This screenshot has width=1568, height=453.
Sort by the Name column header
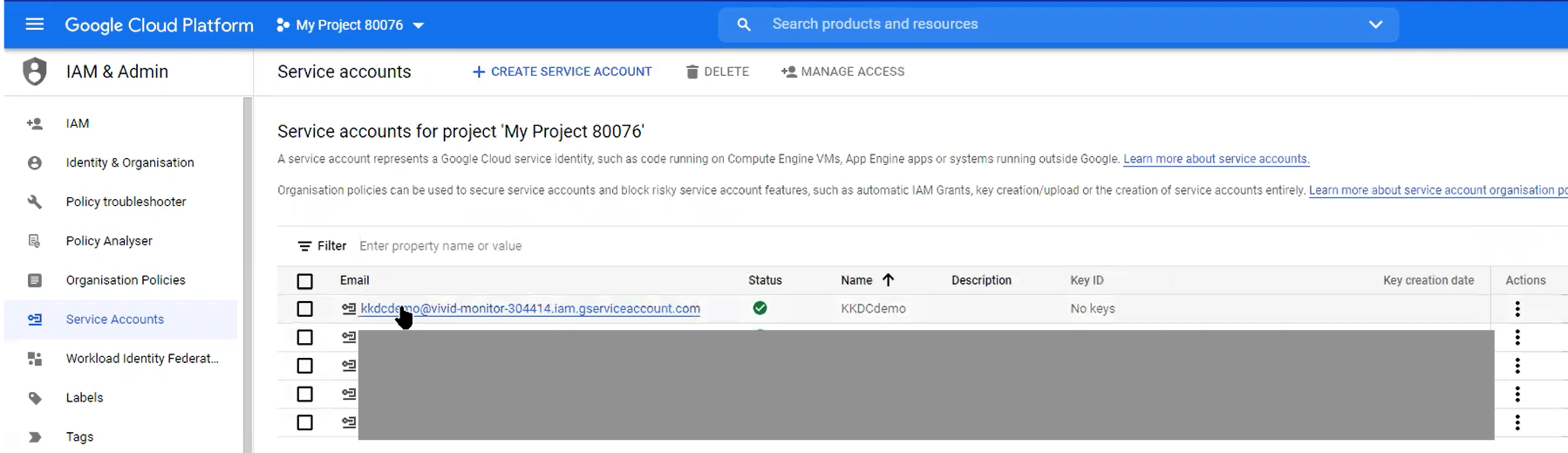coord(856,280)
